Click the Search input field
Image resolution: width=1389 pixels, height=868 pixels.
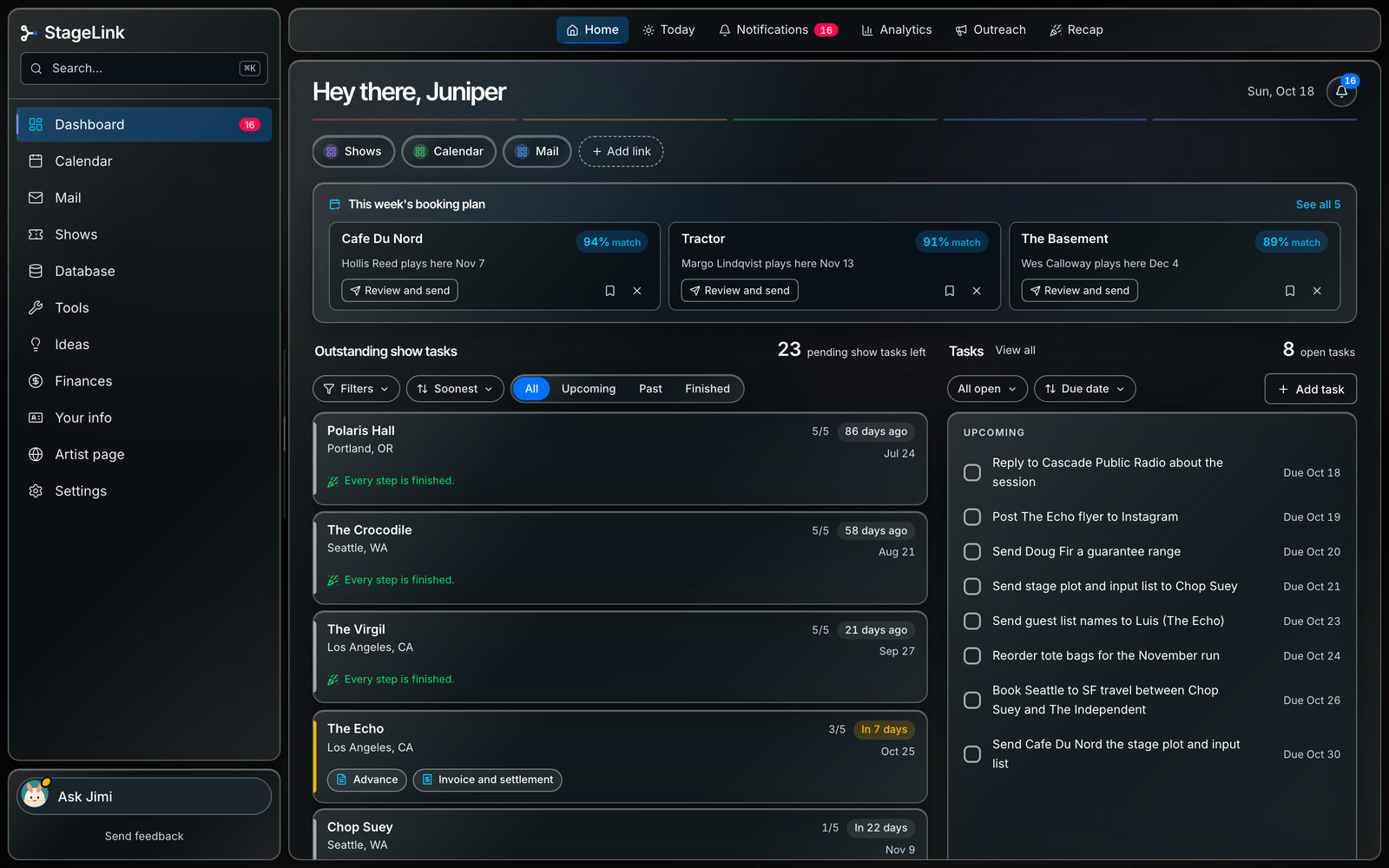point(144,69)
